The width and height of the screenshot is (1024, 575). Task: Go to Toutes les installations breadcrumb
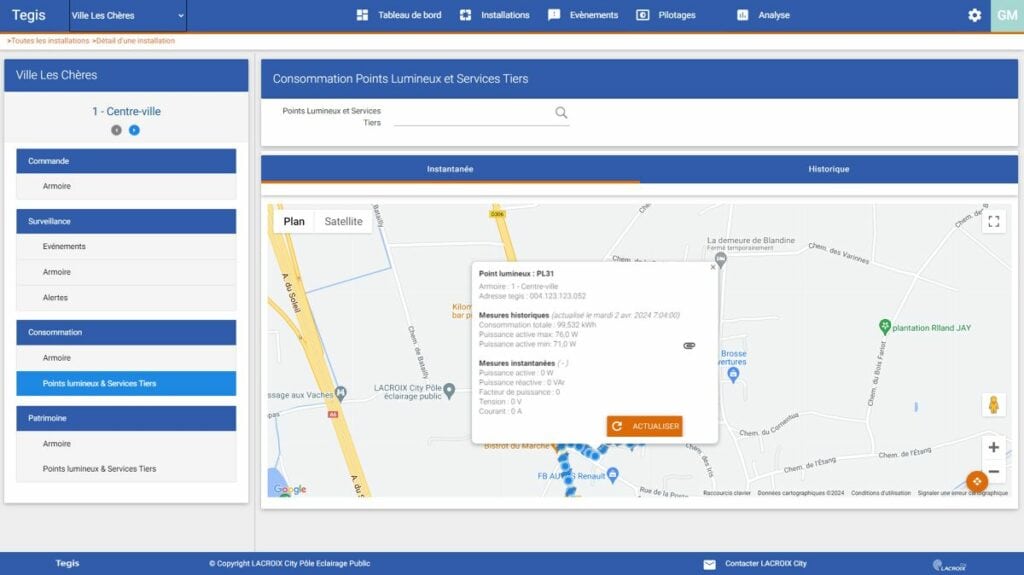click(50, 41)
